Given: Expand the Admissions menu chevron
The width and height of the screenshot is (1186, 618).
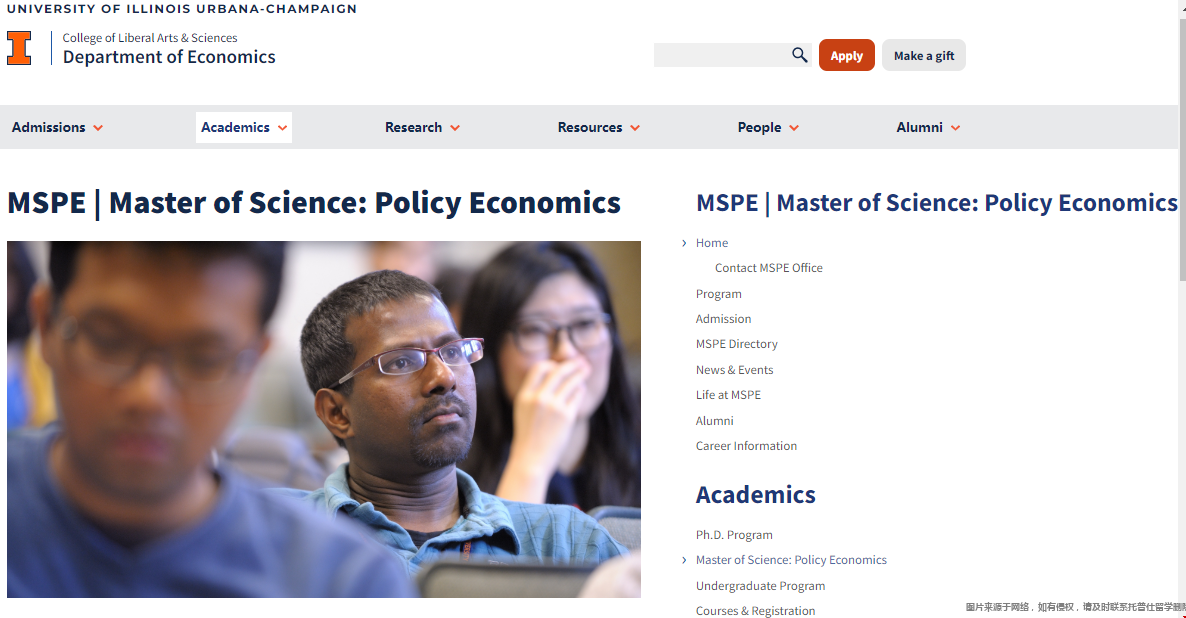Looking at the screenshot, I should coord(98,129).
